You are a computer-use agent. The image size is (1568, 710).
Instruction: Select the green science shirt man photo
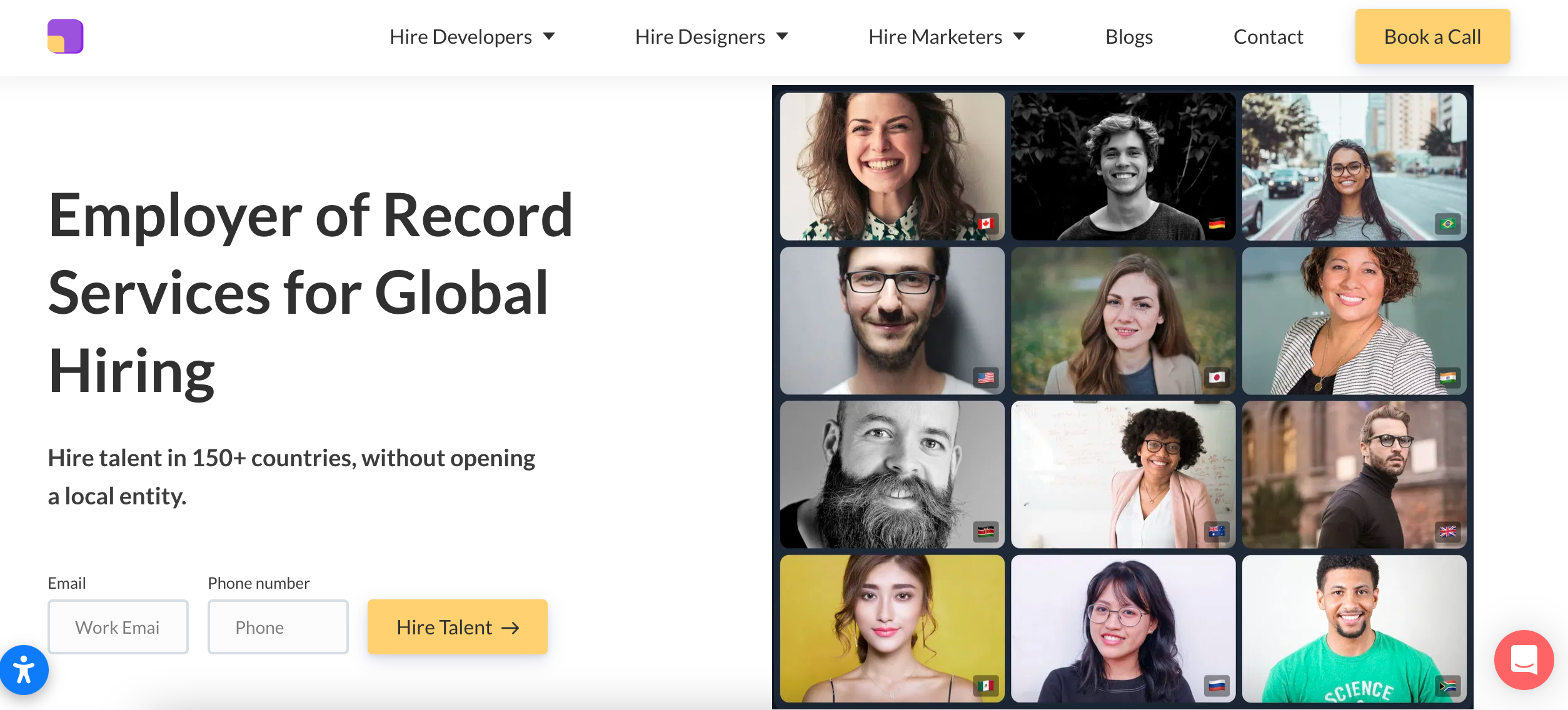1354,629
